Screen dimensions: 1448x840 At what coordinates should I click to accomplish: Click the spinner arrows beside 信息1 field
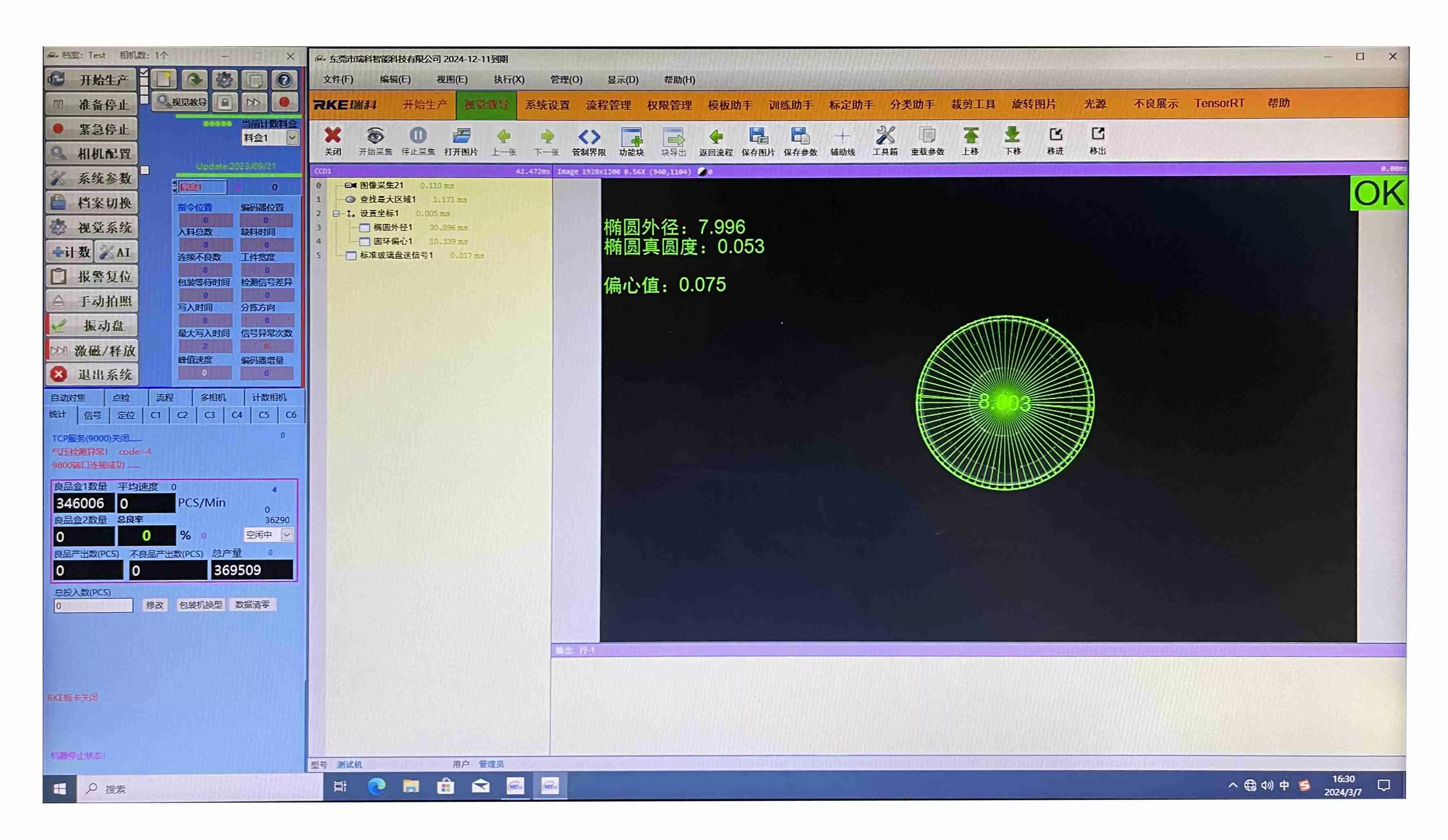point(175,187)
